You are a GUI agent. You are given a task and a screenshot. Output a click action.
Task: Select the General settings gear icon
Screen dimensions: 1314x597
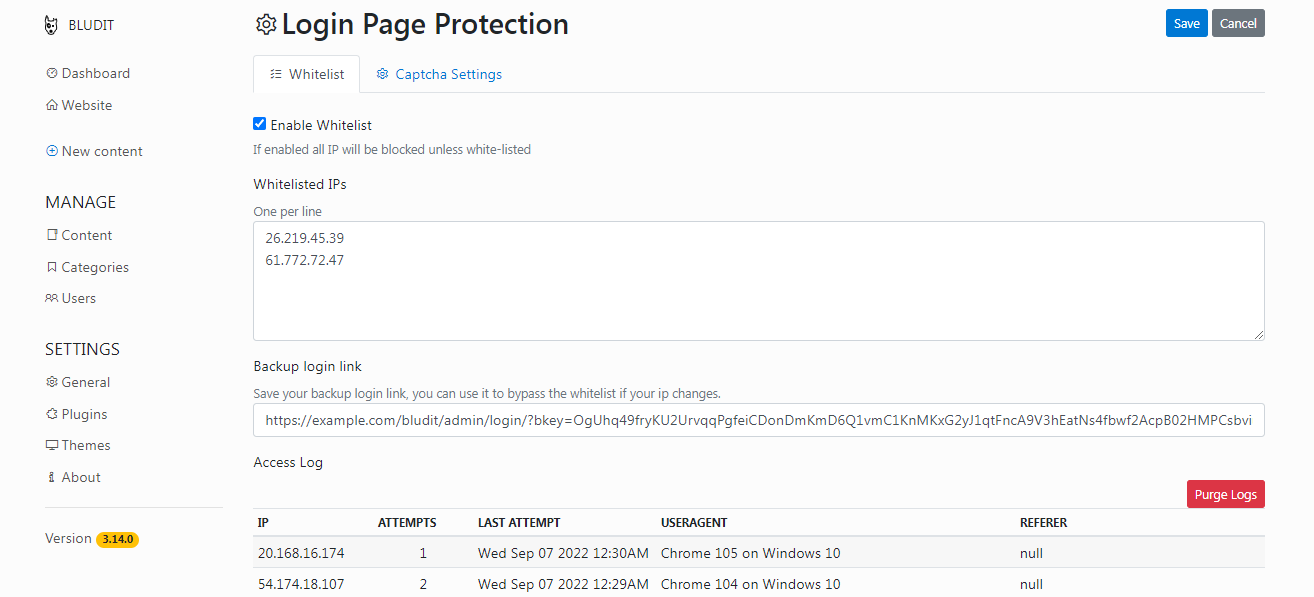point(51,381)
